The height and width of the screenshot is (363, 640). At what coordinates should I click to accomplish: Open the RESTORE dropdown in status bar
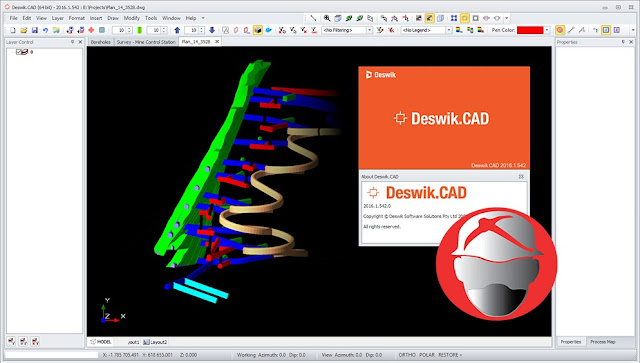(450, 355)
